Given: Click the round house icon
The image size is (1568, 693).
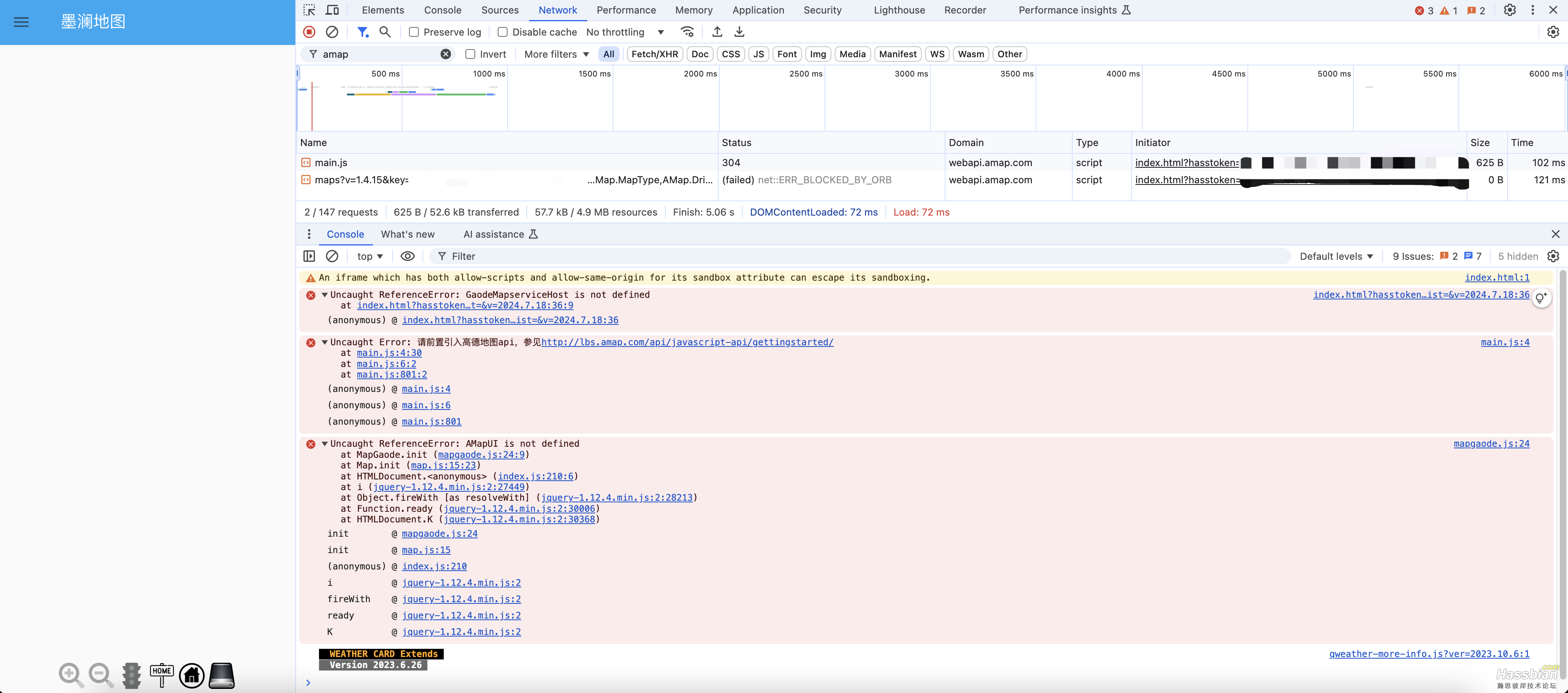Looking at the screenshot, I should (x=192, y=675).
